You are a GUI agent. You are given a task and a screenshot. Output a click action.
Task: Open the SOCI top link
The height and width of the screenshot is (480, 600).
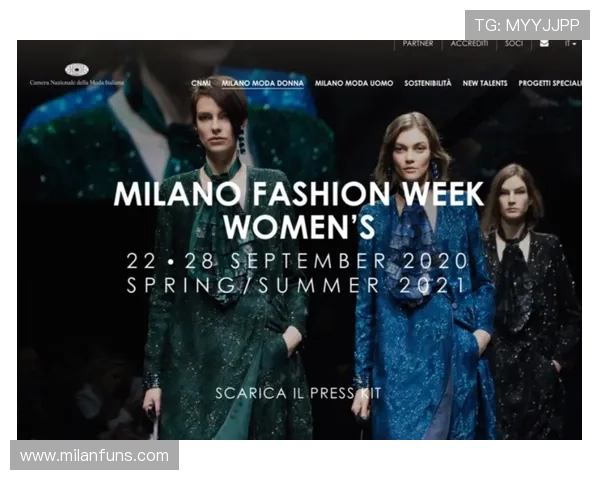(x=514, y=44)
